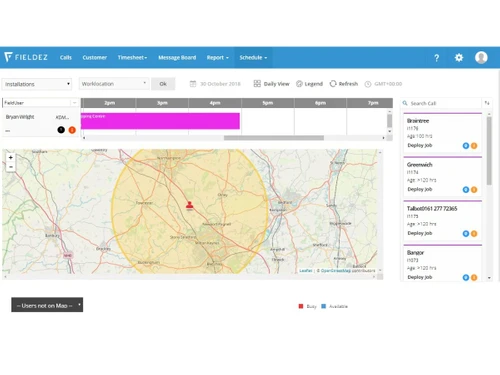Select the Bryan Wright field user row
The image size is (500, 375).
[x=40, y=123]
